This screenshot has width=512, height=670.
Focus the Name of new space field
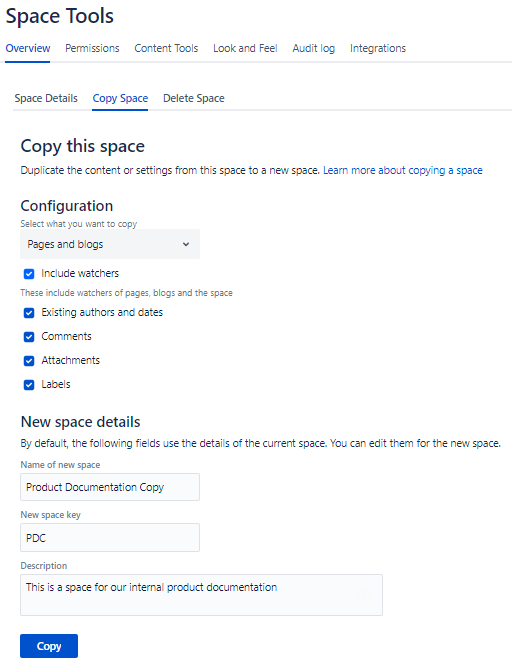point(110,487)
